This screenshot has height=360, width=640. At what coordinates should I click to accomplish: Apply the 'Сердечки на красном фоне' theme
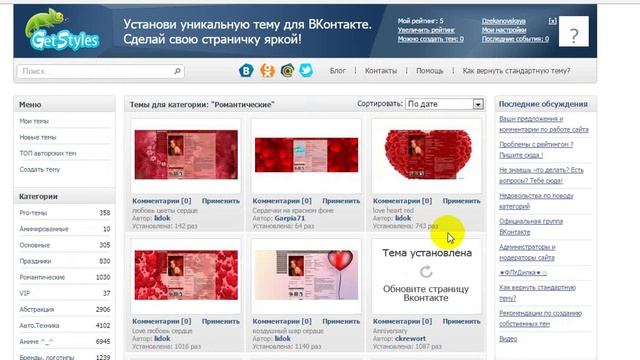pos(341,201)
